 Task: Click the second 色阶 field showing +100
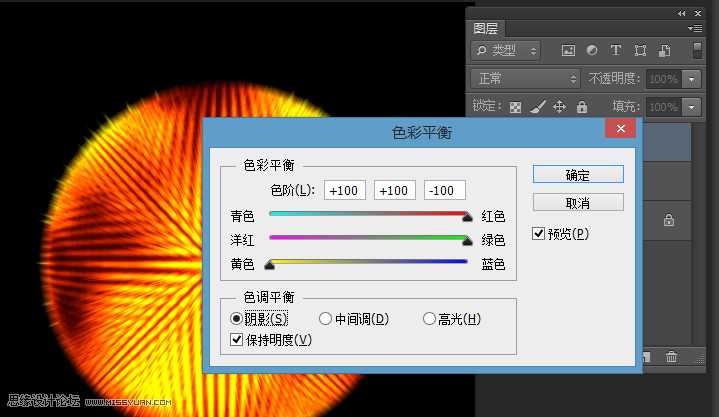pos(395,190)
